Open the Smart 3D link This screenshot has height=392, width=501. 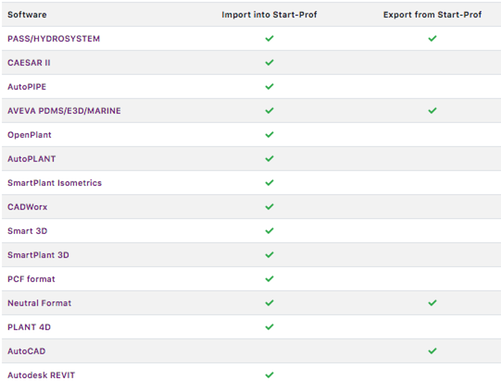pyautogui.click(x=27, y=231)
